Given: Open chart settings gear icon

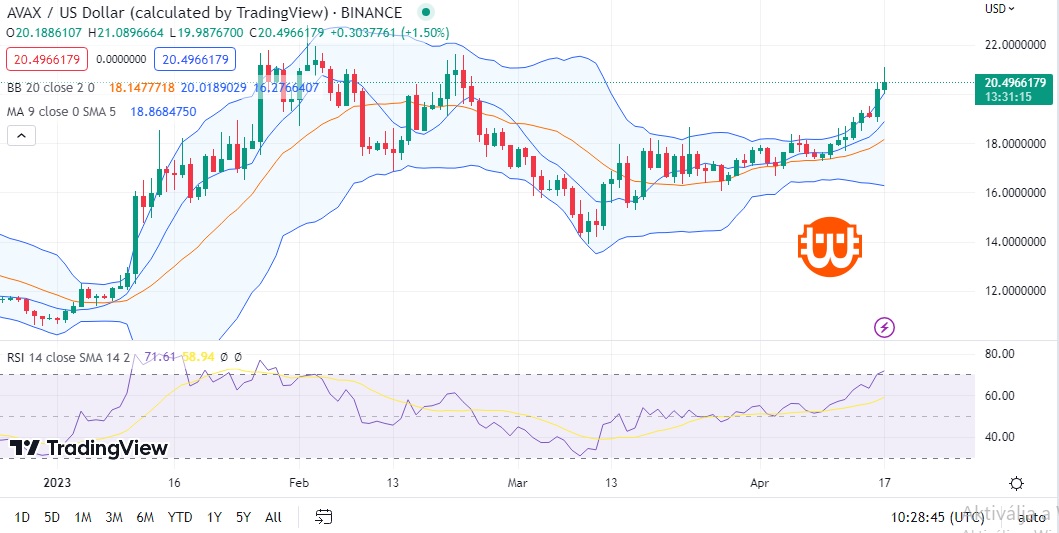Looking at the screenshot, I should pos(1016,483).
